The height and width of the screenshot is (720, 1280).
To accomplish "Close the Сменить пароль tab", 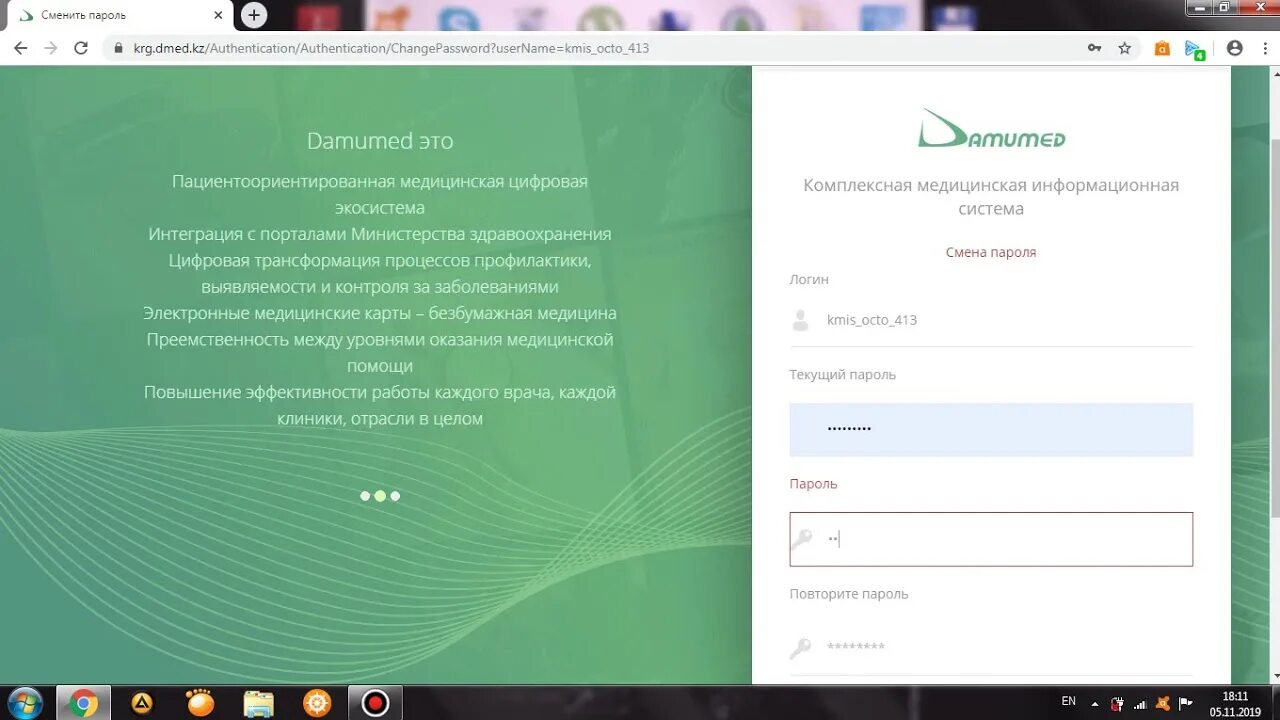I will [218, 15].
